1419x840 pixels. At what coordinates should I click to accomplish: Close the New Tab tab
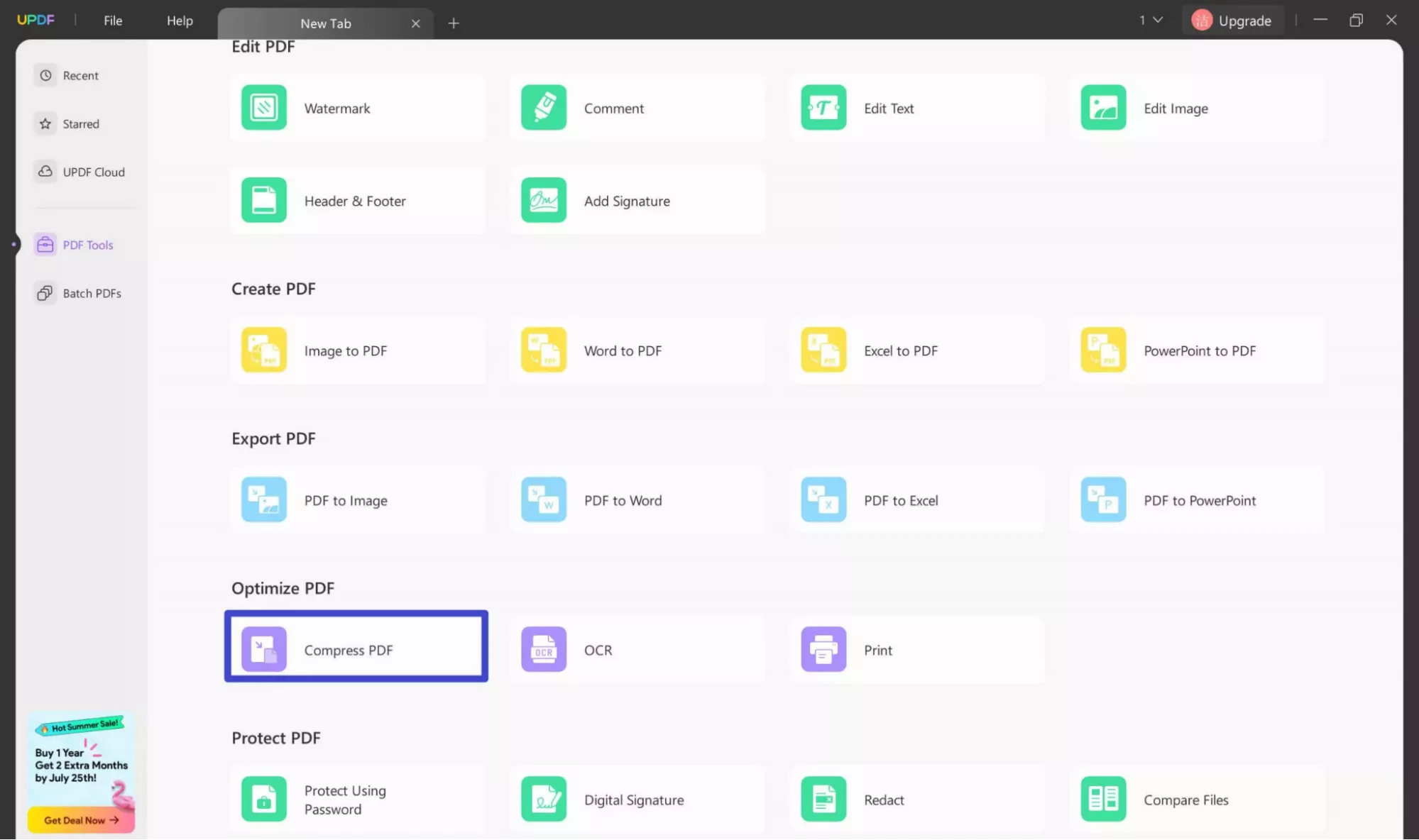[416, 23]
